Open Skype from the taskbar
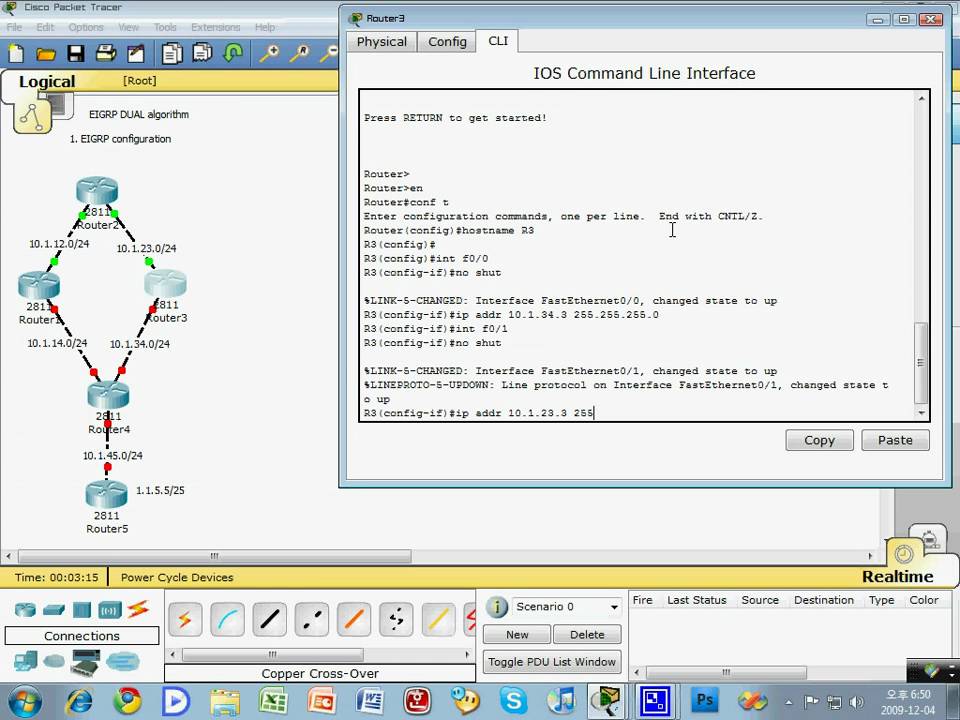 coord(513,700)
